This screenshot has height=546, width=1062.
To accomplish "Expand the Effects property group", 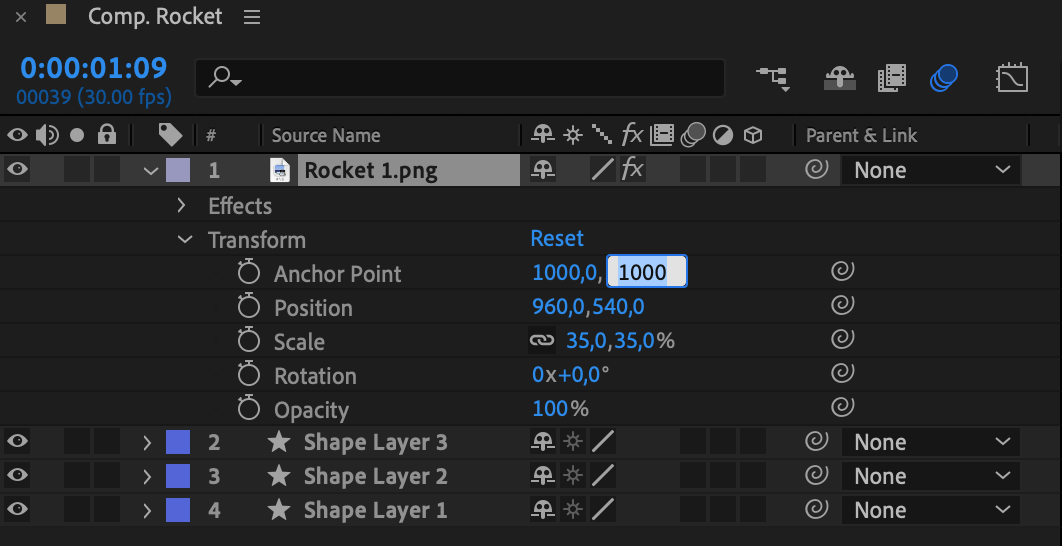I will click(181, 206).
